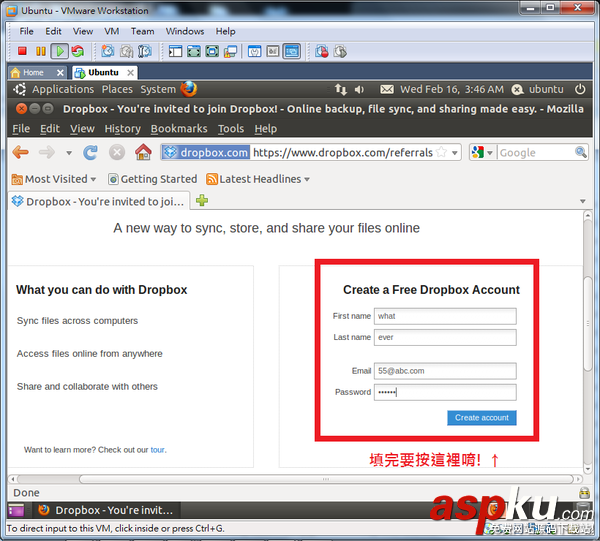The height and width of the screenshot is (541, 600).
Task: Switch to Quick Switch view icon
Action: (212, 51)
